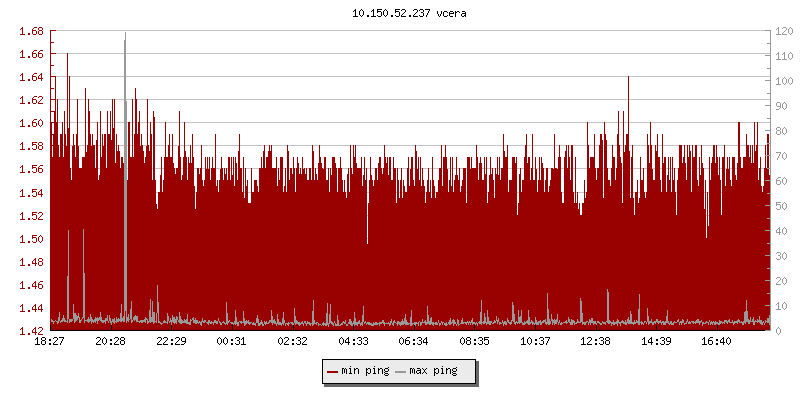Click the 1.60 label on left axis
The image size is (800, 400).
(x=31, y=123)
